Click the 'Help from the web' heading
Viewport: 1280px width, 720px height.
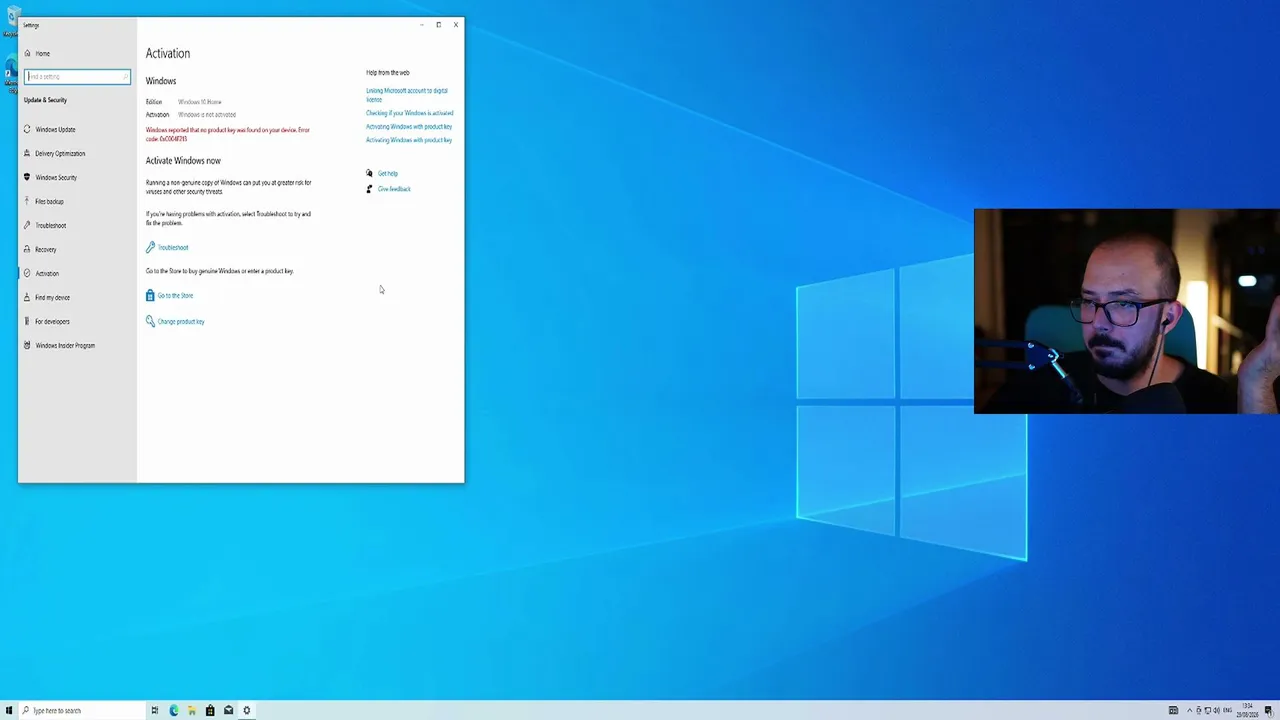[387, 73]
